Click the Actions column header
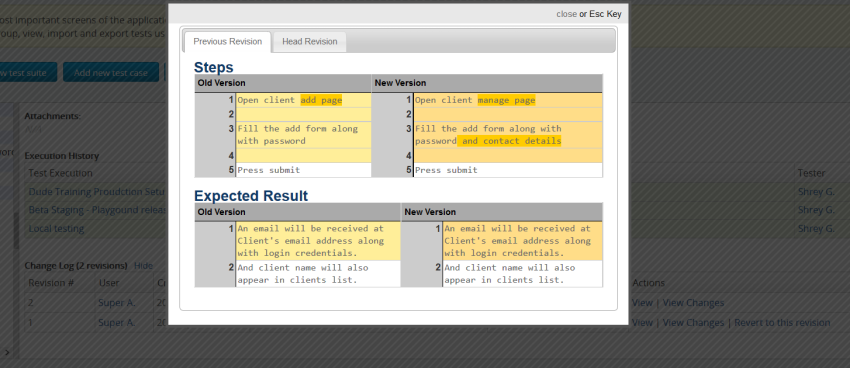This screenshot has width=850, height=368. pyautogui.click(x=648, y=283)
